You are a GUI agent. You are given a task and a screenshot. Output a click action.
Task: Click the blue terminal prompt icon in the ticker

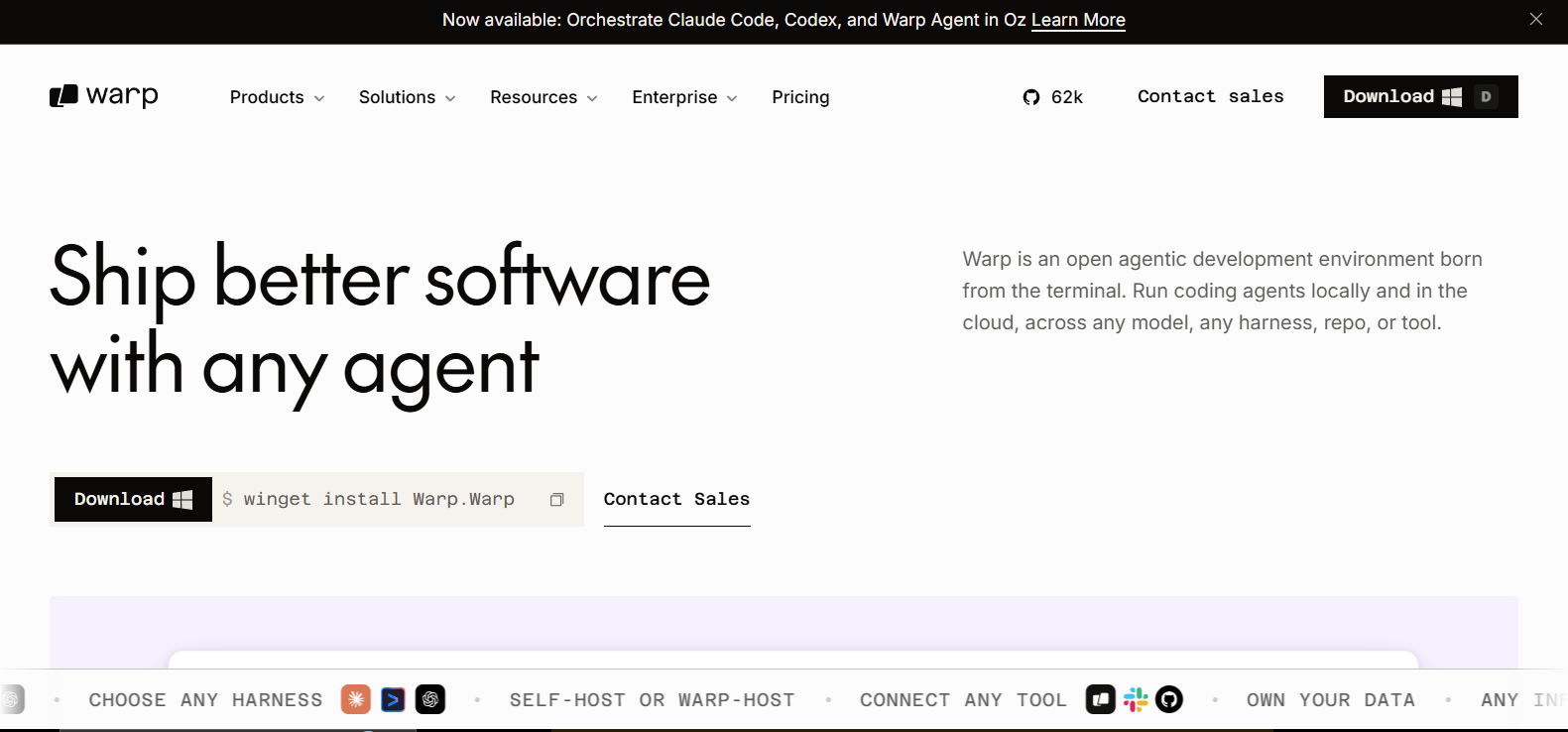pos(393,699)
